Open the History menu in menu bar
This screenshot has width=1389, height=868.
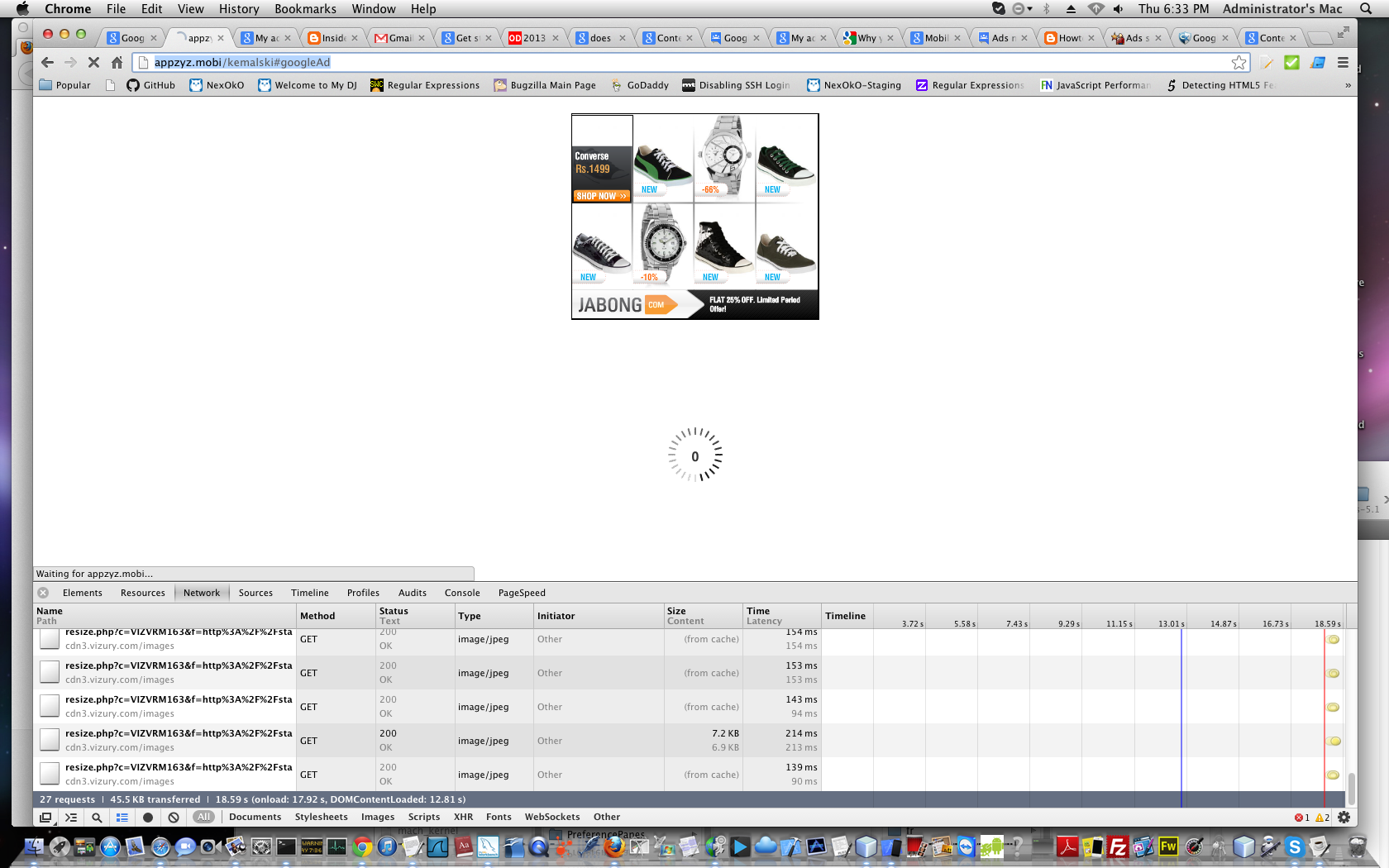(239, 9)
